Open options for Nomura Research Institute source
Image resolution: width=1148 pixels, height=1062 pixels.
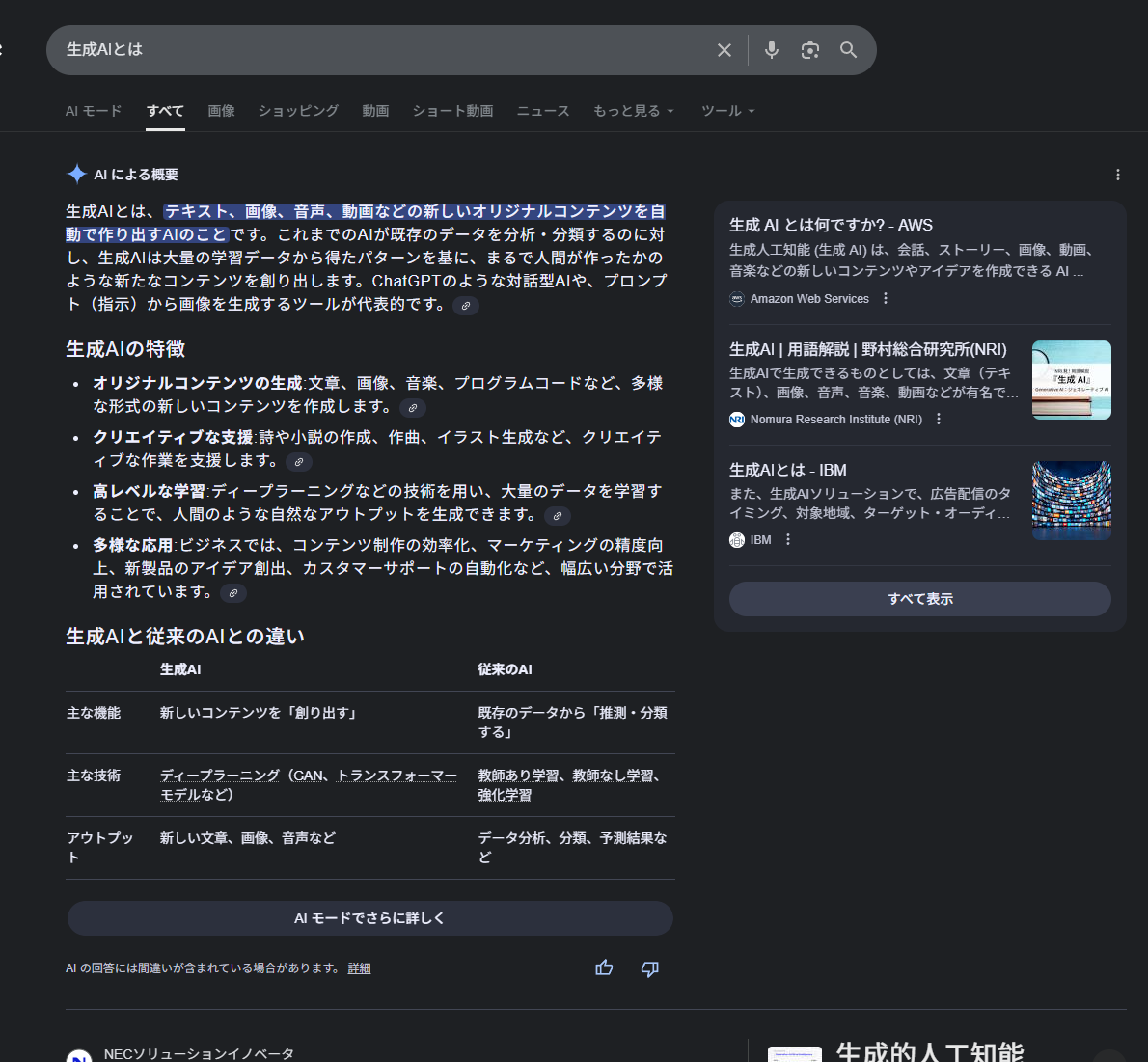click(939, 420)
